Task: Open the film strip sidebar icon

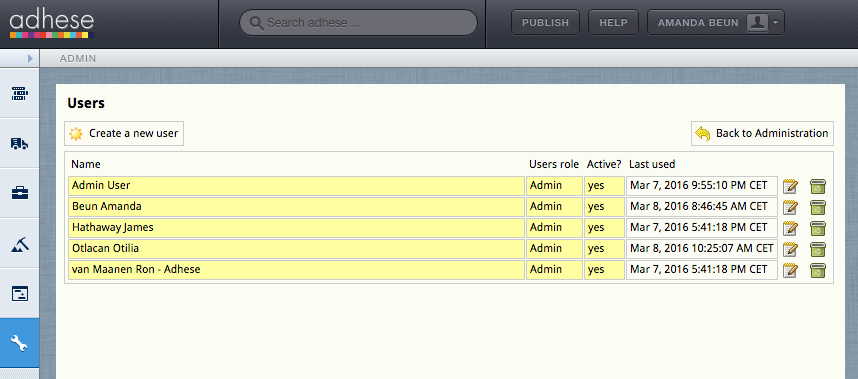Action: pos(19,94)
